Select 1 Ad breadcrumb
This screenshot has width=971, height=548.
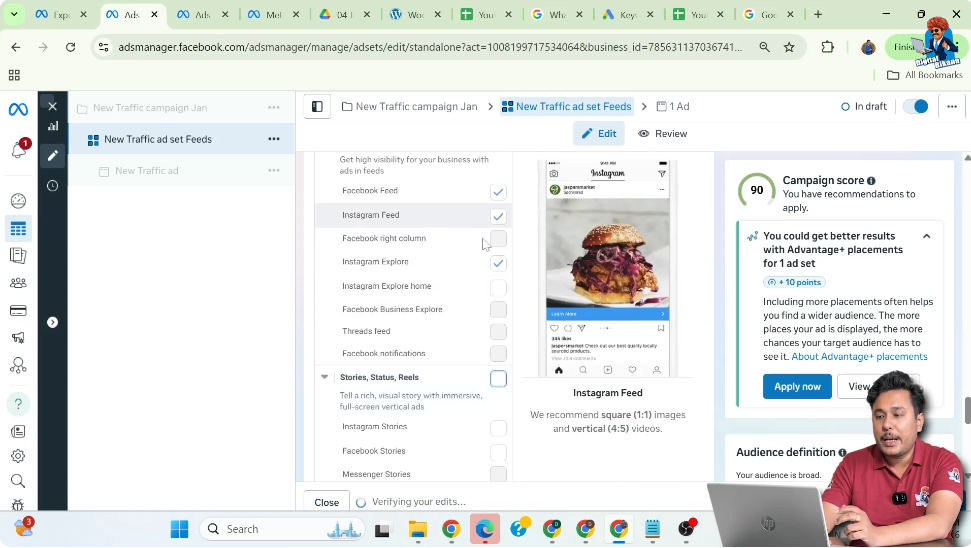(673, 107)
